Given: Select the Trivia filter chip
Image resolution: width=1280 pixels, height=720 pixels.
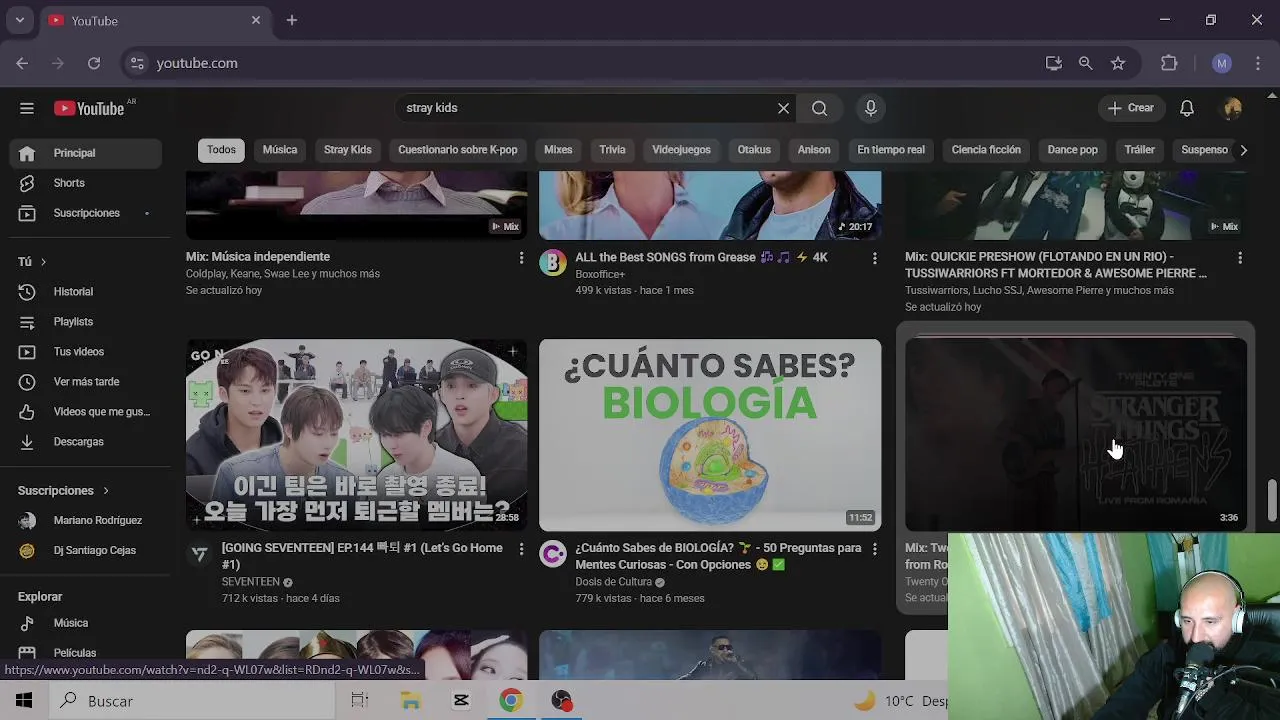Looking at the screenshot, I should pos(612,150).
